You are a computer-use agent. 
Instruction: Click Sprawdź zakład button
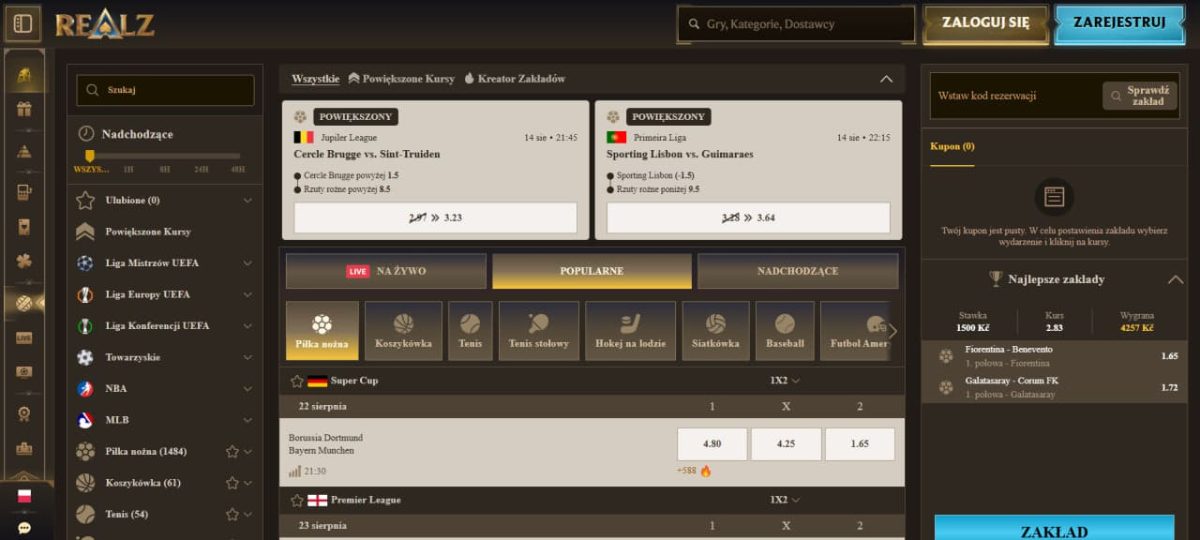pyautogui.click(x=1141, y=95)
